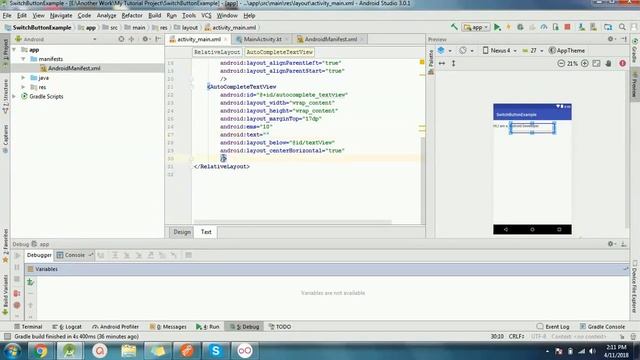The height and width of the screenshot is (360, 640).
Task: Toggle the Favorites side panel
Action: (5, 246)
